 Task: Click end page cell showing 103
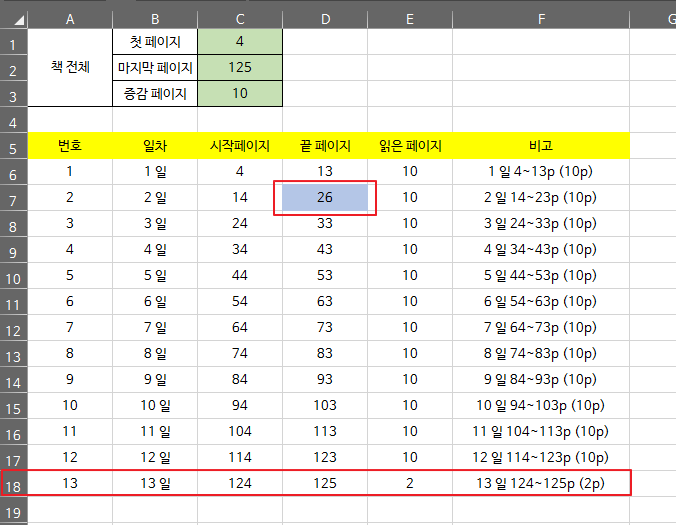(x=325, y=406)
